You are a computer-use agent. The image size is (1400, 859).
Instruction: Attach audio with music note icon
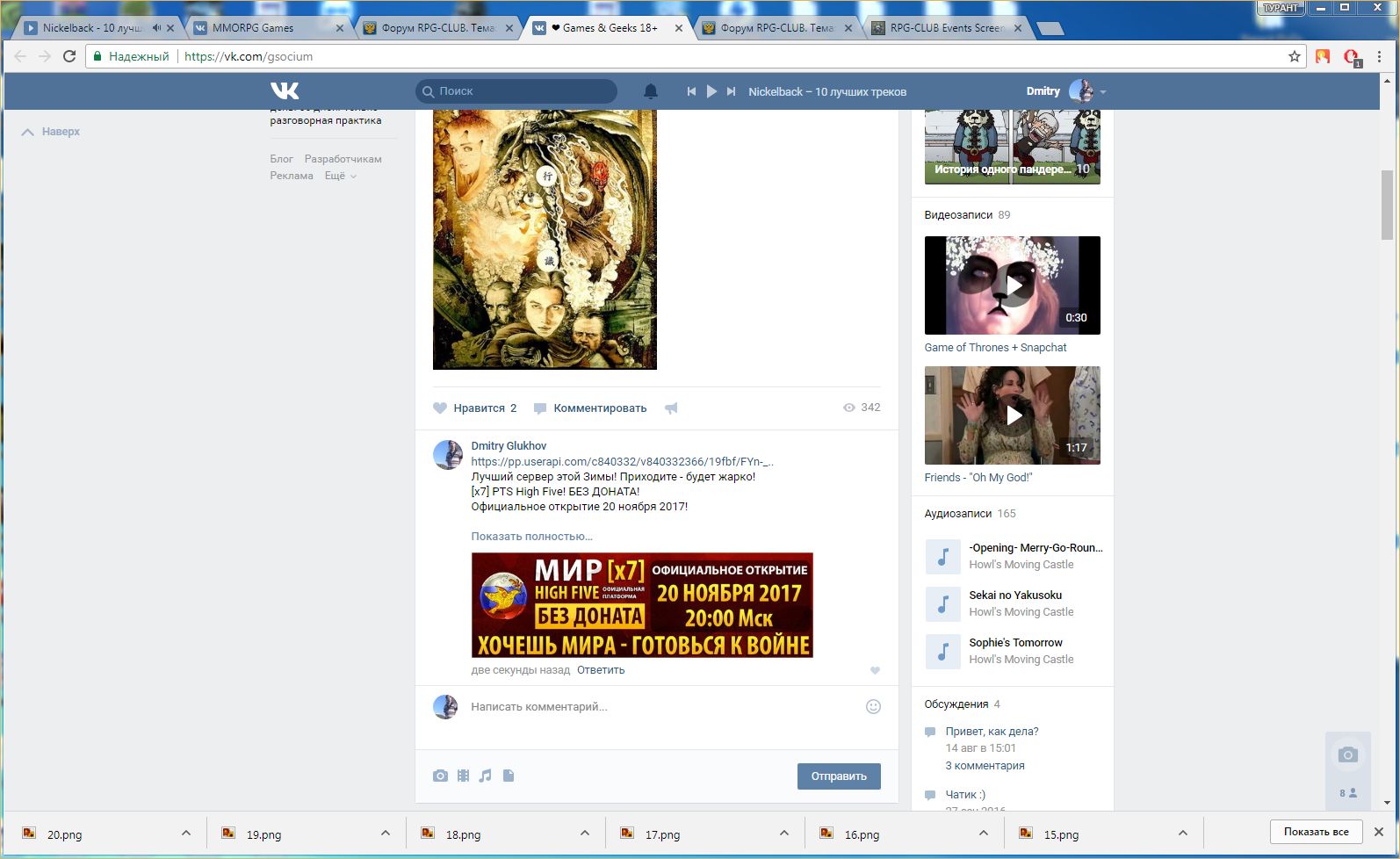tap(486, 776)
